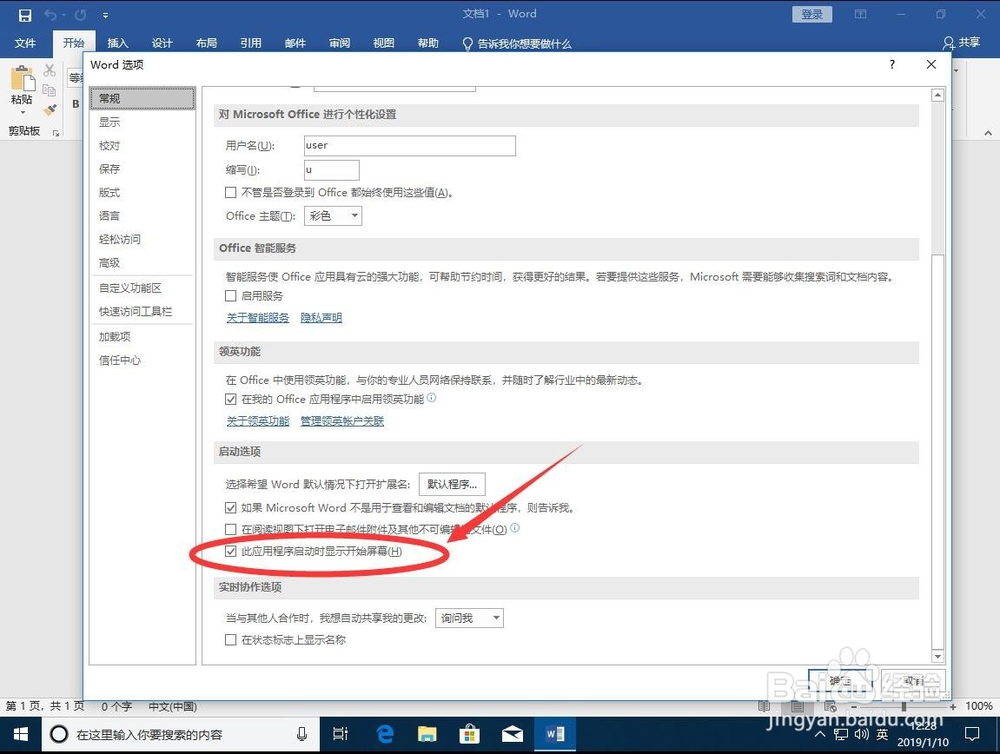Click the Word icon on the taskbar

(555, 734)
